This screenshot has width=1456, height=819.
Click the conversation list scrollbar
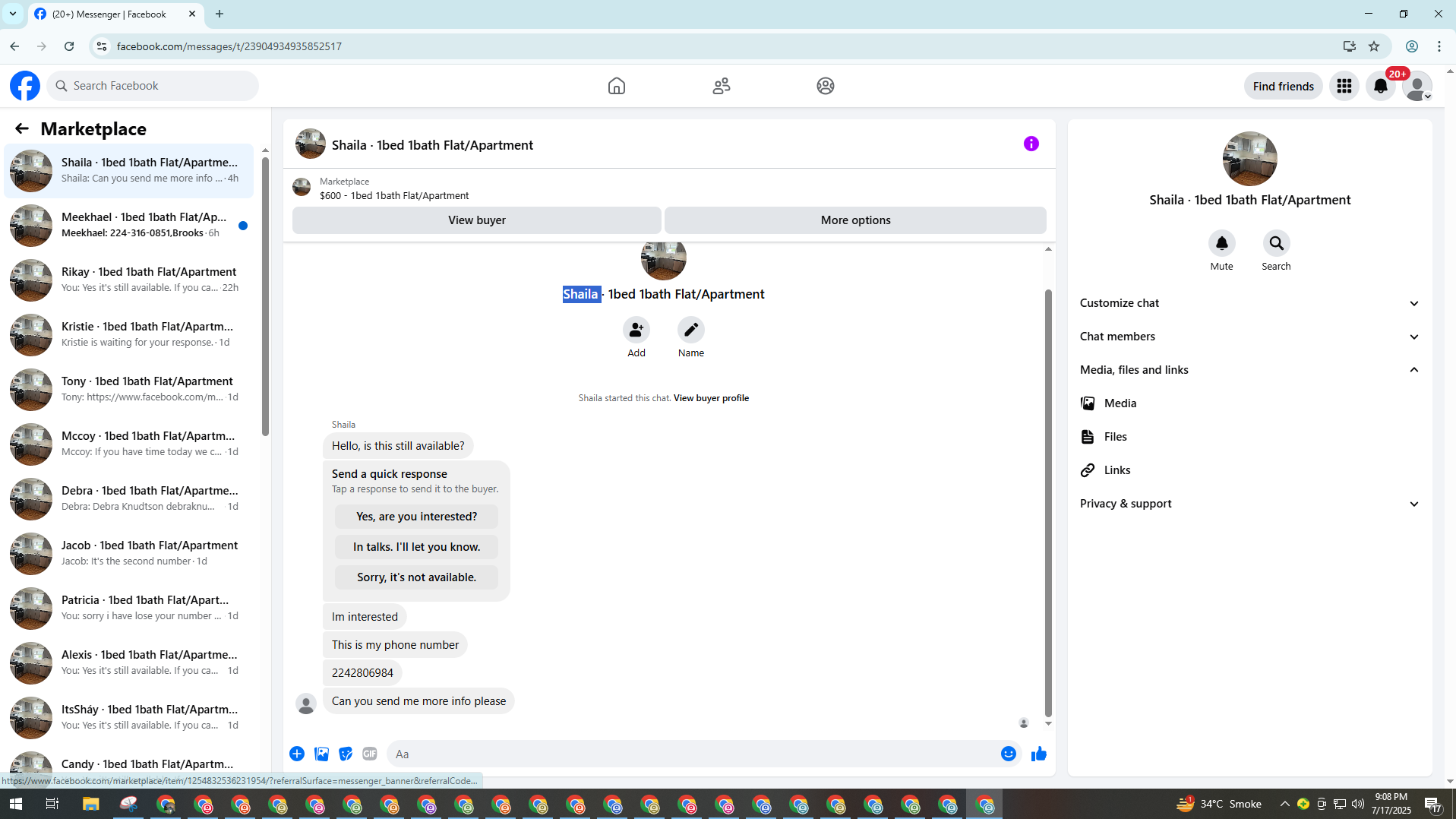click(x=265, y=296)
